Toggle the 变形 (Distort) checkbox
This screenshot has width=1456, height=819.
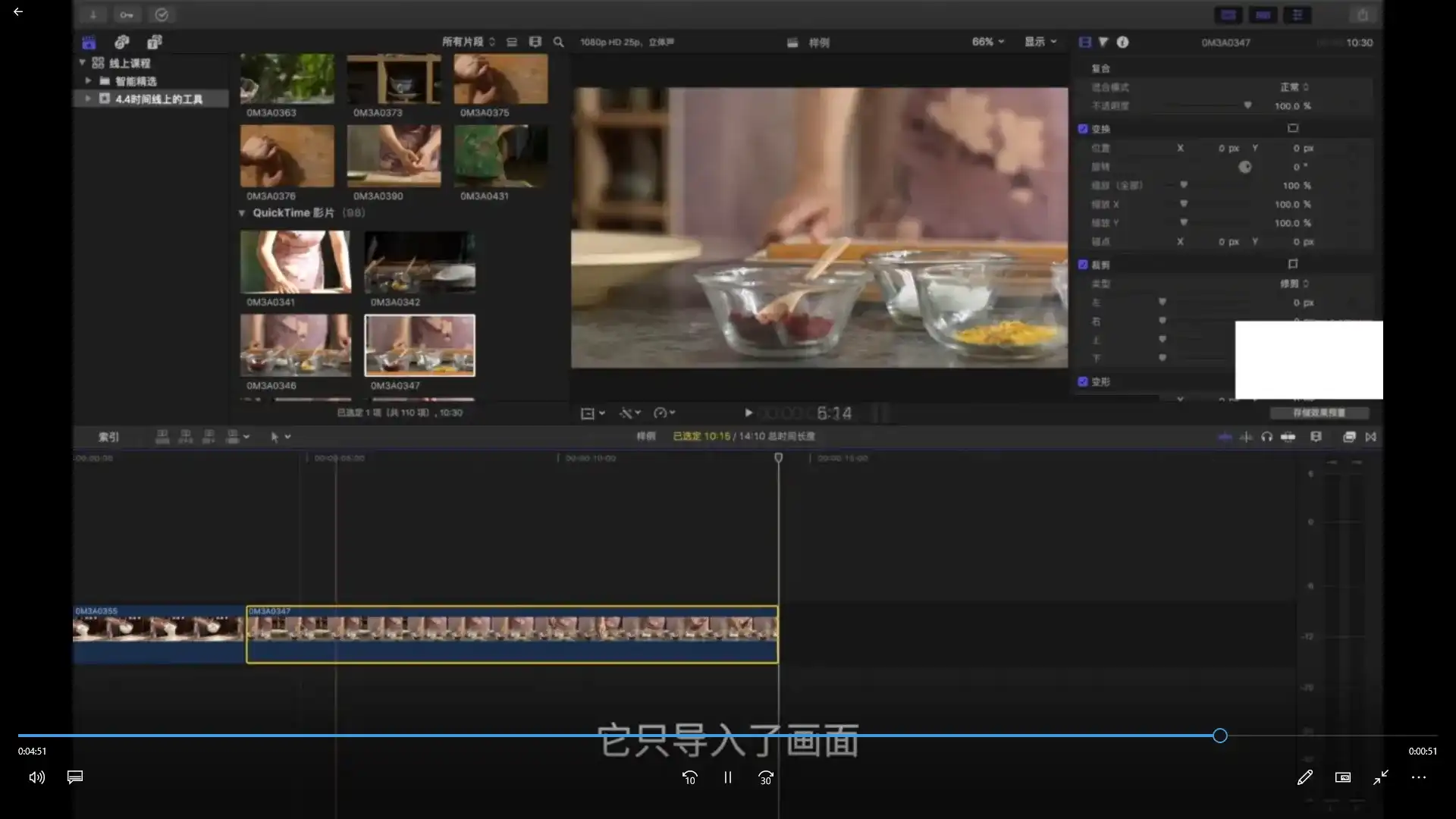[x=1083, y=381]
